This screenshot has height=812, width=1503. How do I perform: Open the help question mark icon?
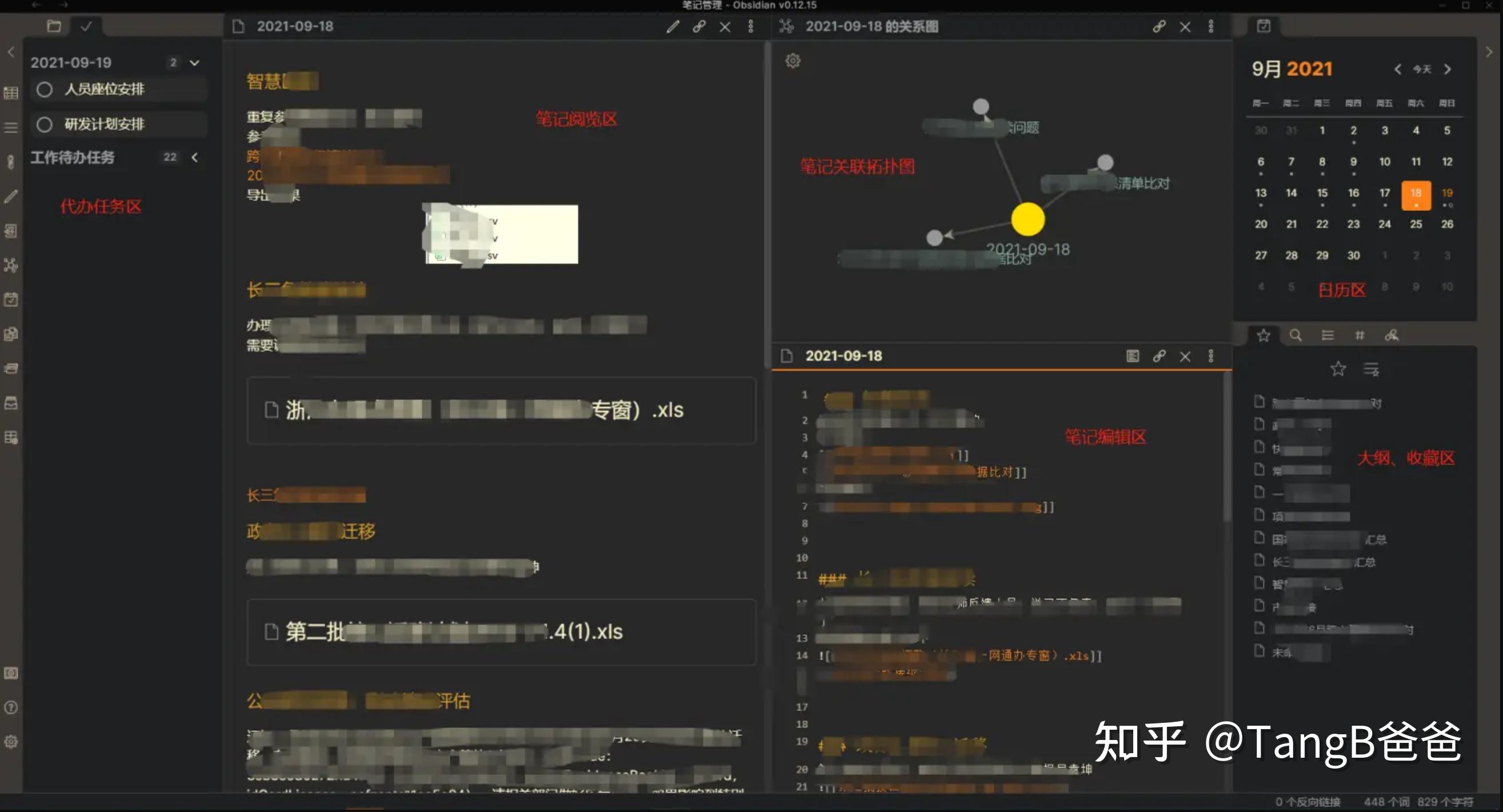pyautogui.click(x=10, y=707)
